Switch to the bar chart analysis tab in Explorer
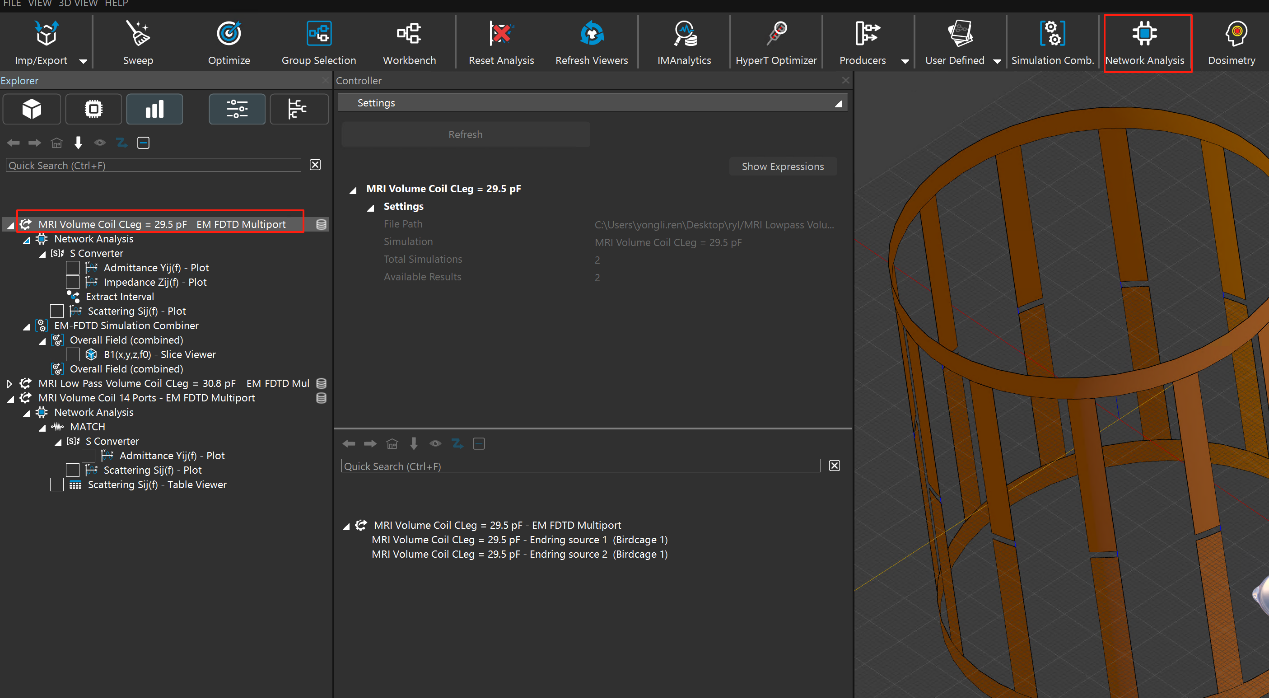This screenshot has width=1269, height=698. 154,109
